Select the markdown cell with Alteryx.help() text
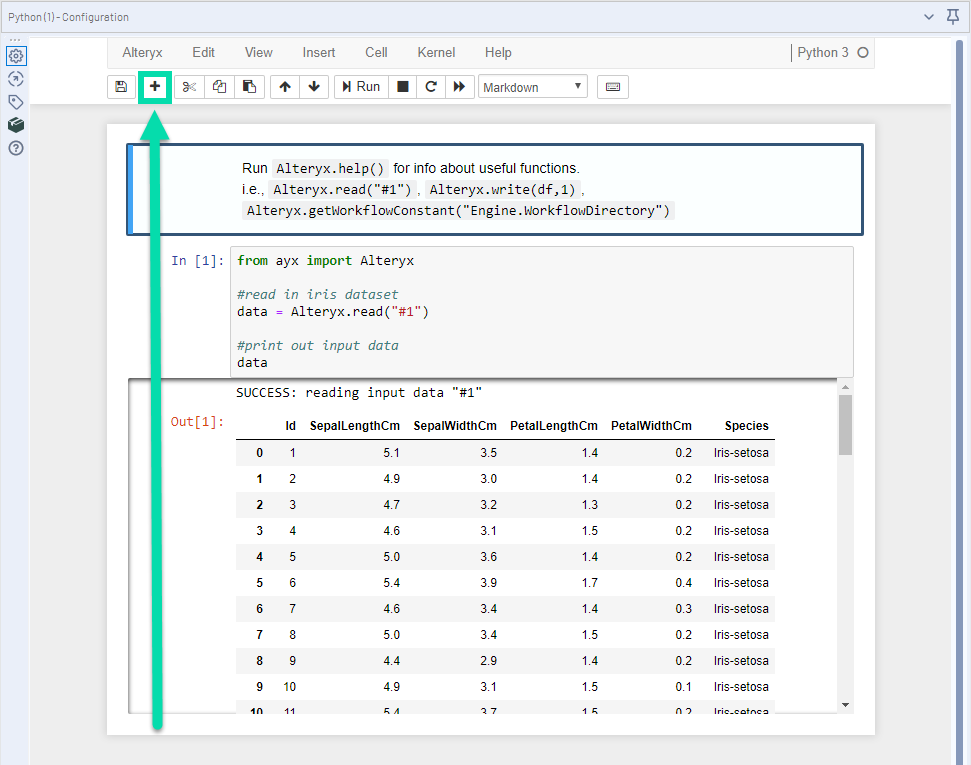The height and width of the screenshot is (765, 971). click(x=495, y=190)
